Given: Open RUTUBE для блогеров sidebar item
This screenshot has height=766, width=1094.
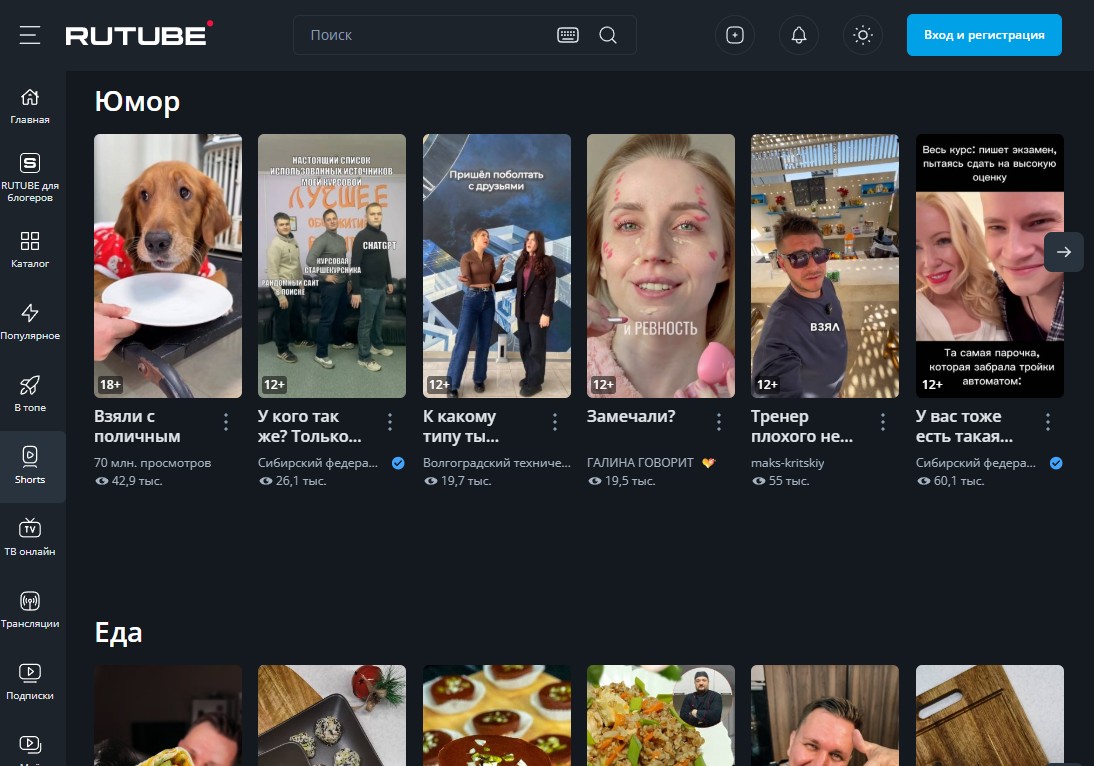Looking at the screenshot, I should click(x=30, y=177).
